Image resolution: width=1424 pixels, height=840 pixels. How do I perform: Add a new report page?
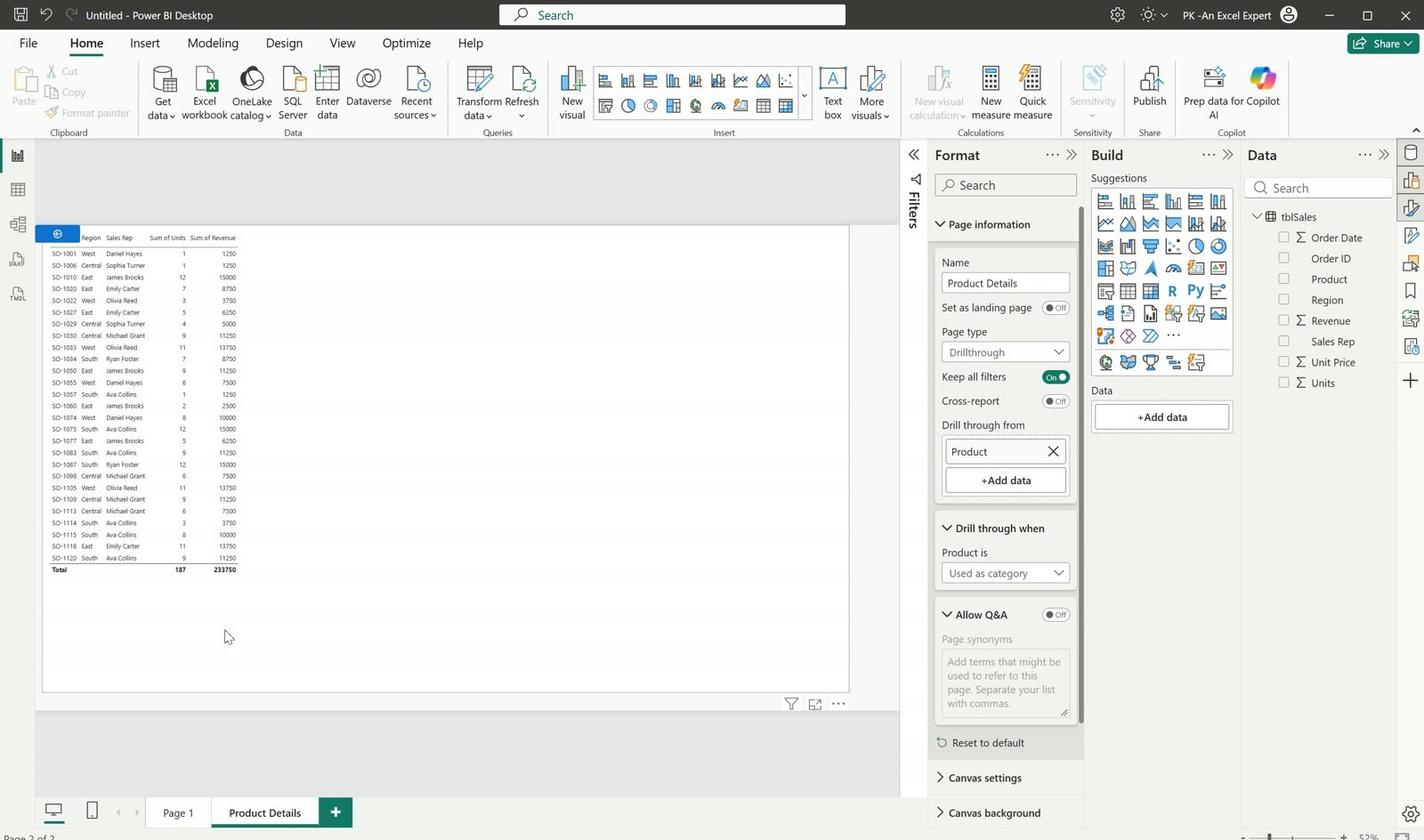coord(336,812)
